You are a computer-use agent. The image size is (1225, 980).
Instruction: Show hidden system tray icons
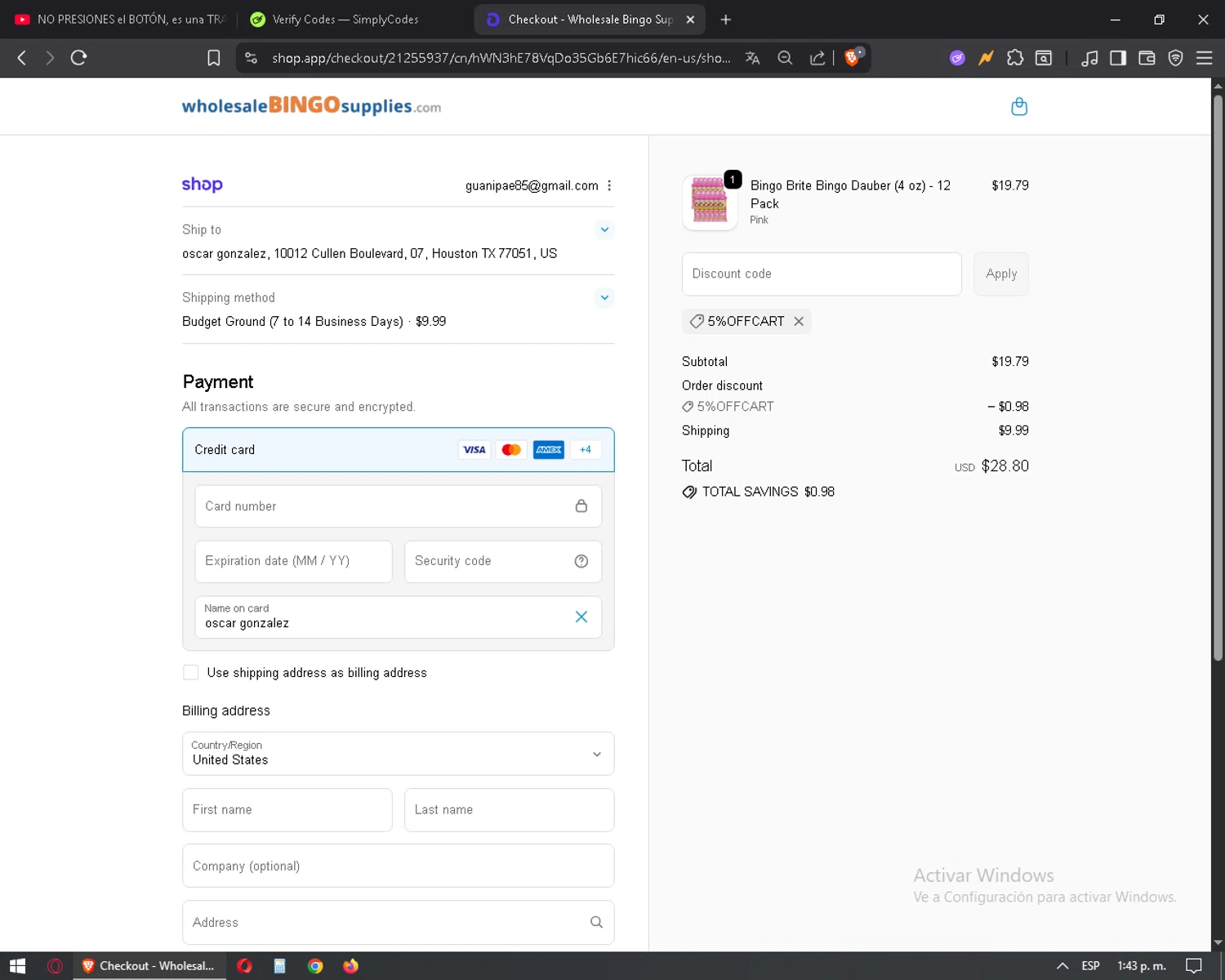1062,966
